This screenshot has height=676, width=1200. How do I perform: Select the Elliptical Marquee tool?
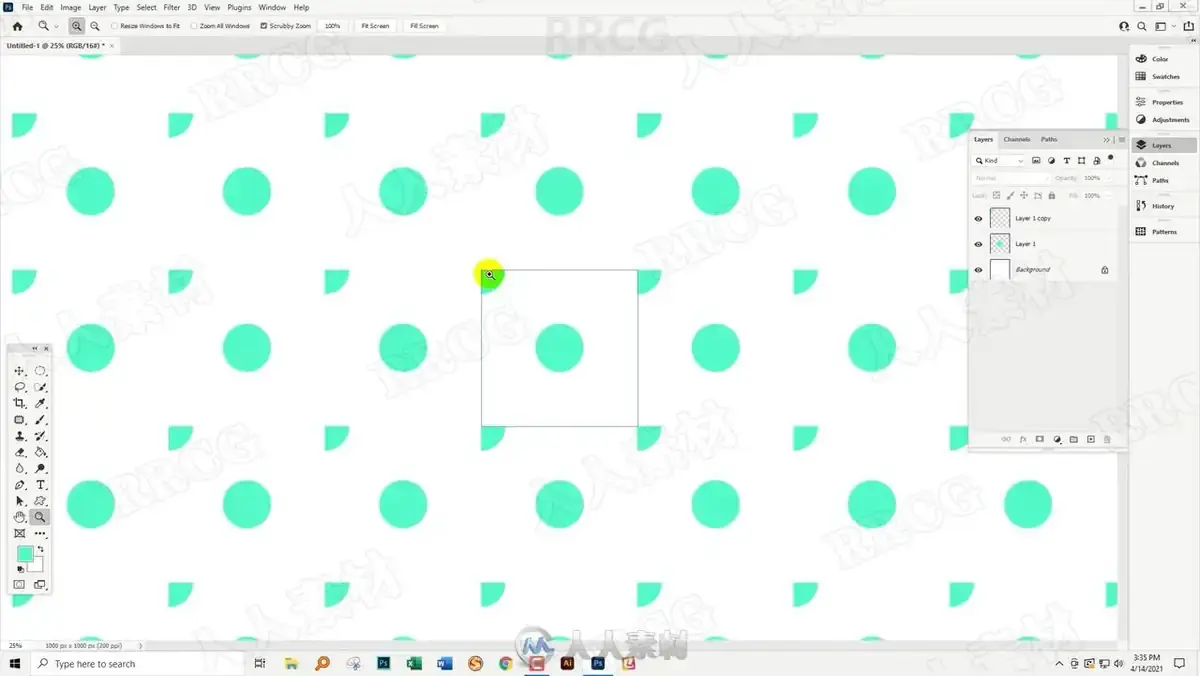click(x=40, y=371)
